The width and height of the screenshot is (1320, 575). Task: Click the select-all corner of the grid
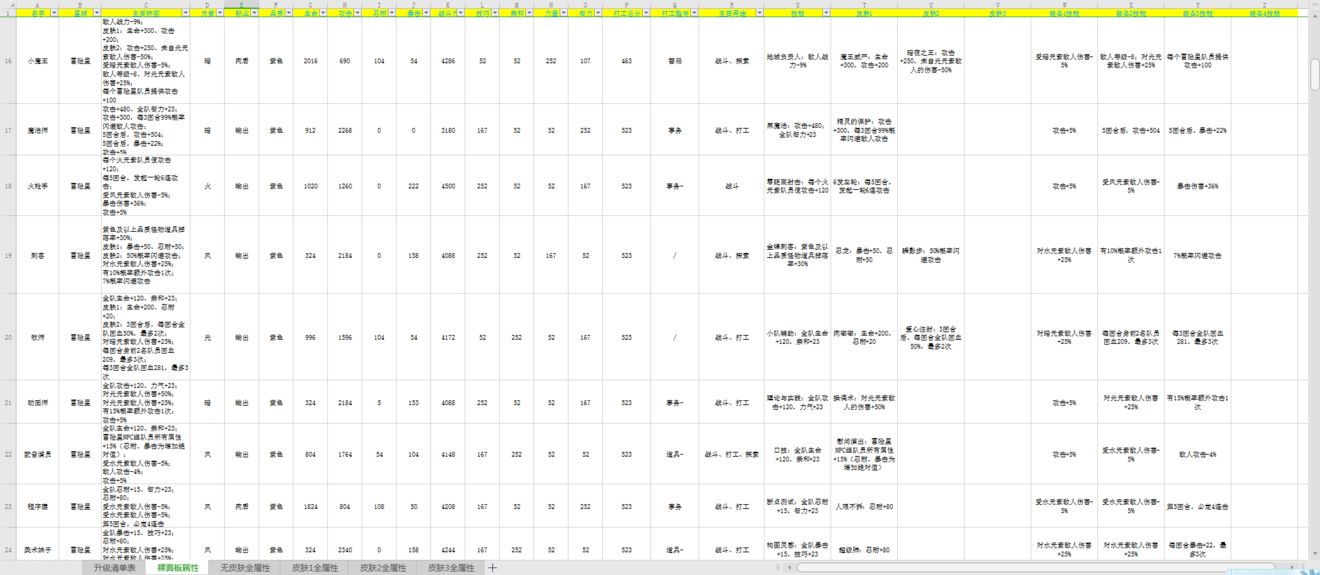tap(8, 4)
